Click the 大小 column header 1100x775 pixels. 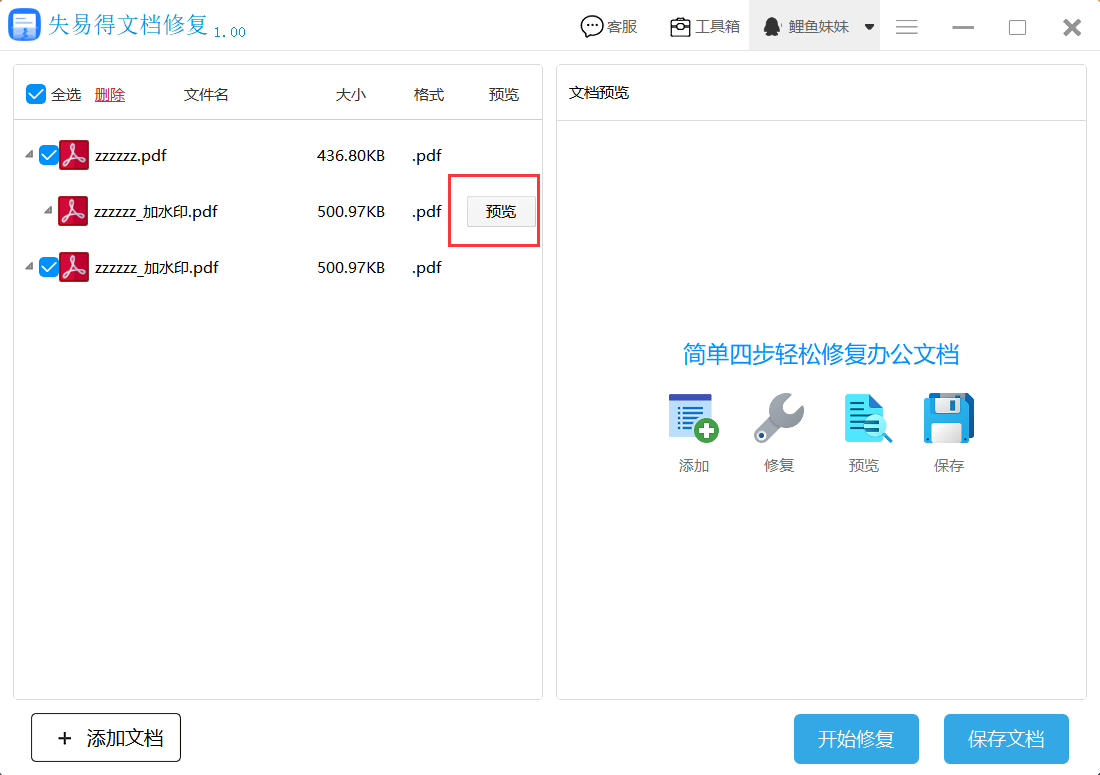[350, 95]
